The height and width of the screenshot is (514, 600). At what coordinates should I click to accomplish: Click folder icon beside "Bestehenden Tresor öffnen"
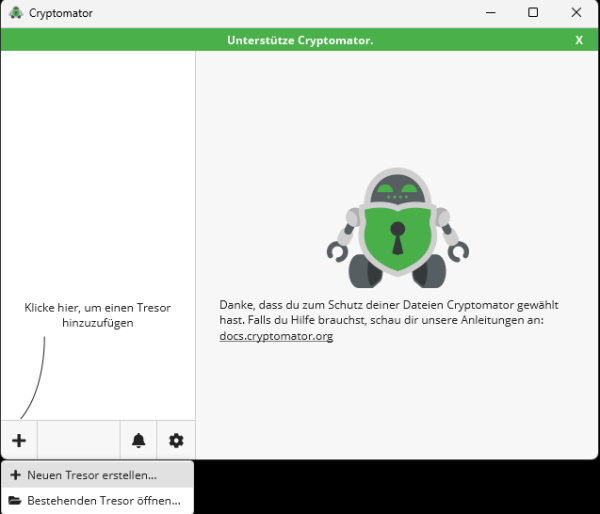coord(15,500)
